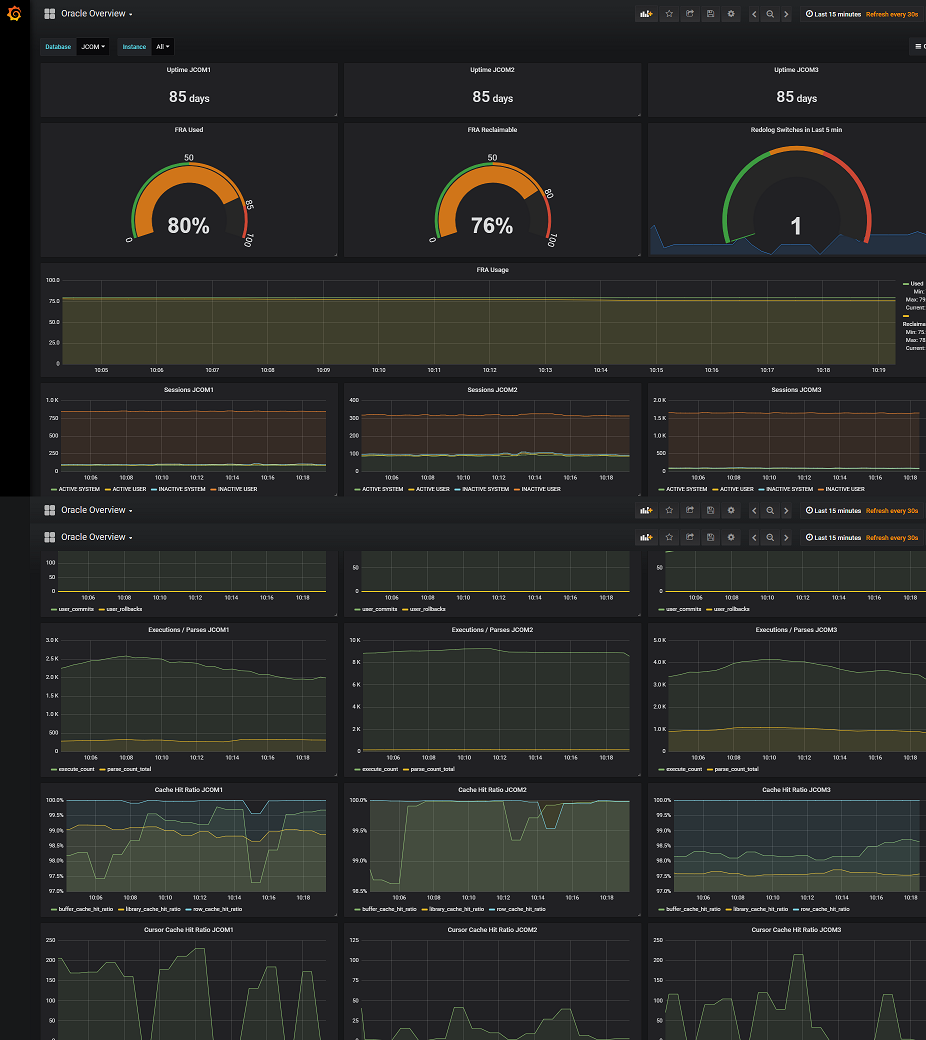Screen dimensions: 926x1040
Task: Toggle buffer_cache_hit_ratio in Cache Hit Ratio JCOM1 legend
Action: pyautogui.click(x=82, y=909)
